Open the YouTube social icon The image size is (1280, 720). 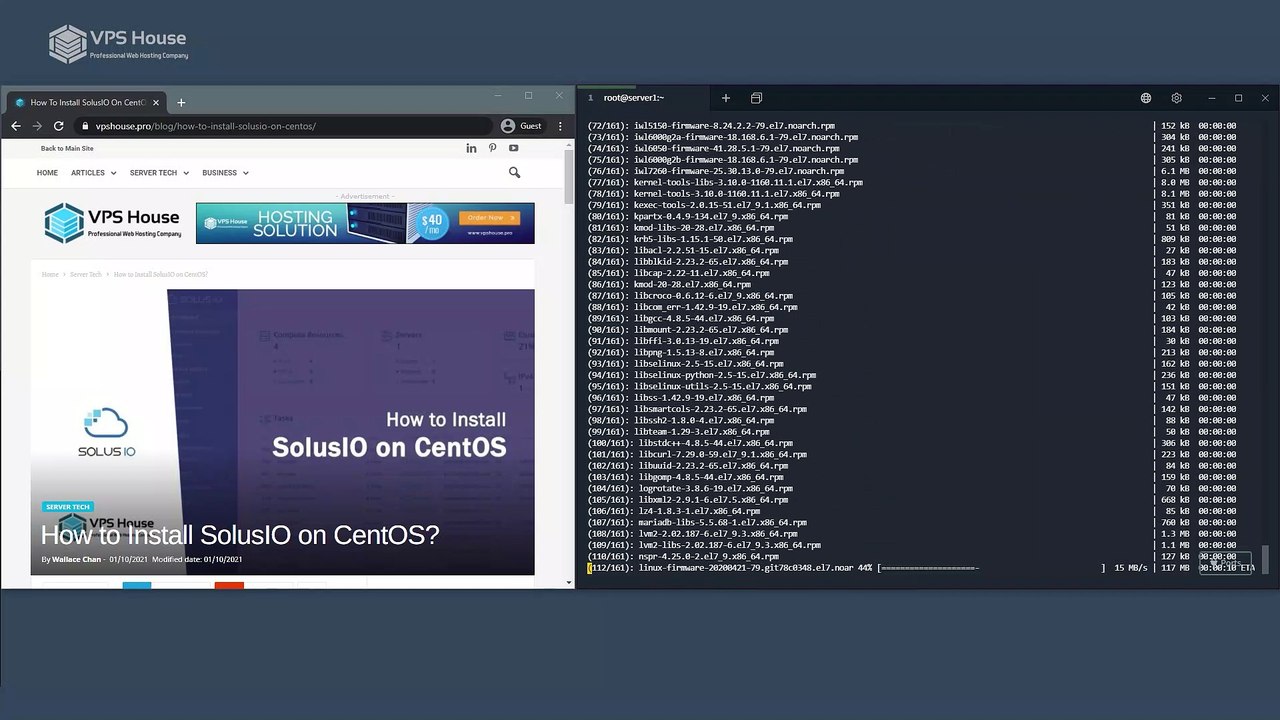coord(513,148)
